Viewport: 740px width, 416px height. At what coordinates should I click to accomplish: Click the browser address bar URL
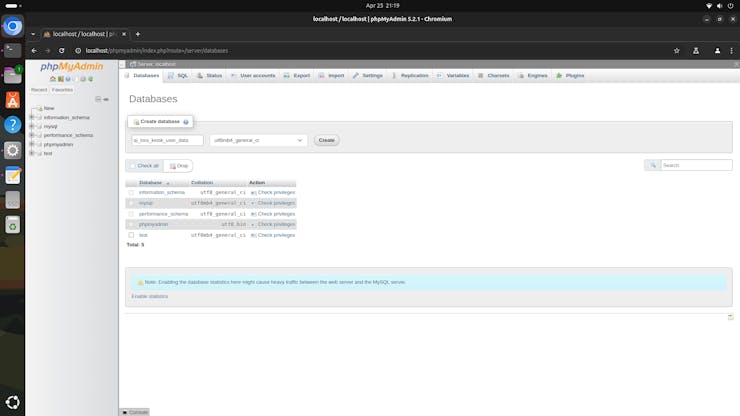pyautogui.click(x=157, y=51)
